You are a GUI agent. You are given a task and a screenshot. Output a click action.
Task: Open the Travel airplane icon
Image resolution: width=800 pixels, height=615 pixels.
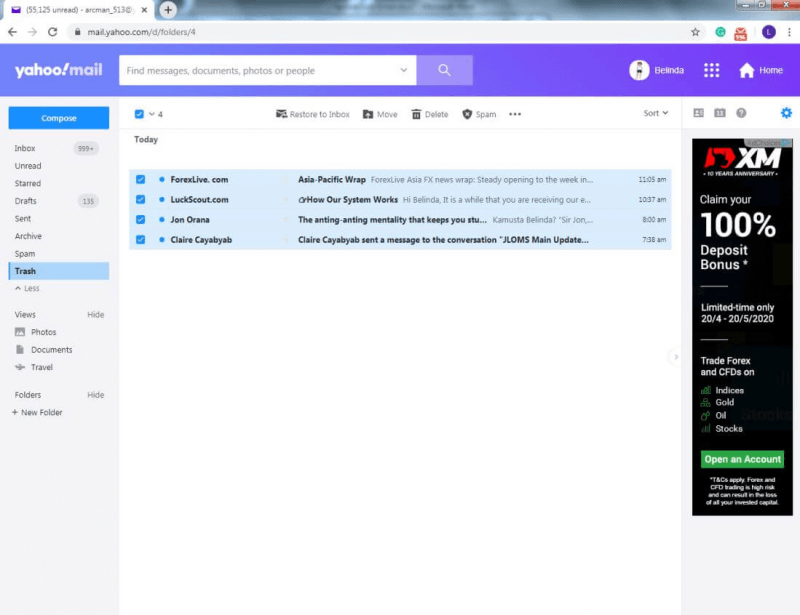(x=20, y=367)
